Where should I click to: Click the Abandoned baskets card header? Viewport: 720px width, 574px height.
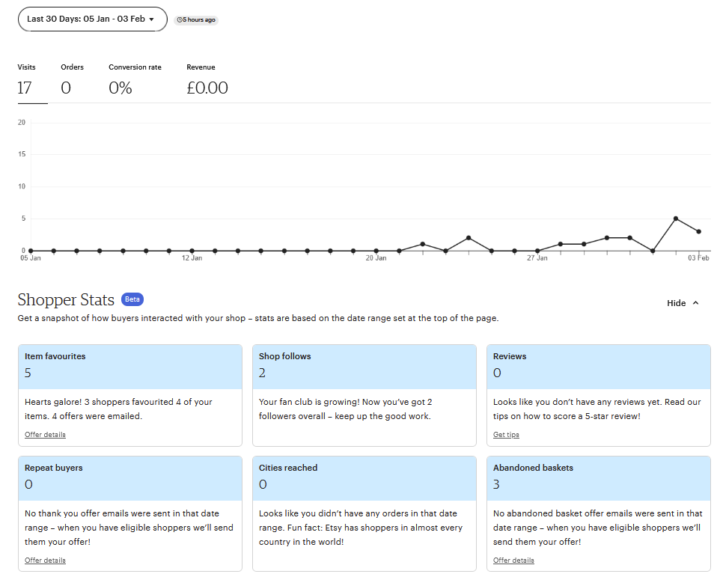[x=598, y=477]
